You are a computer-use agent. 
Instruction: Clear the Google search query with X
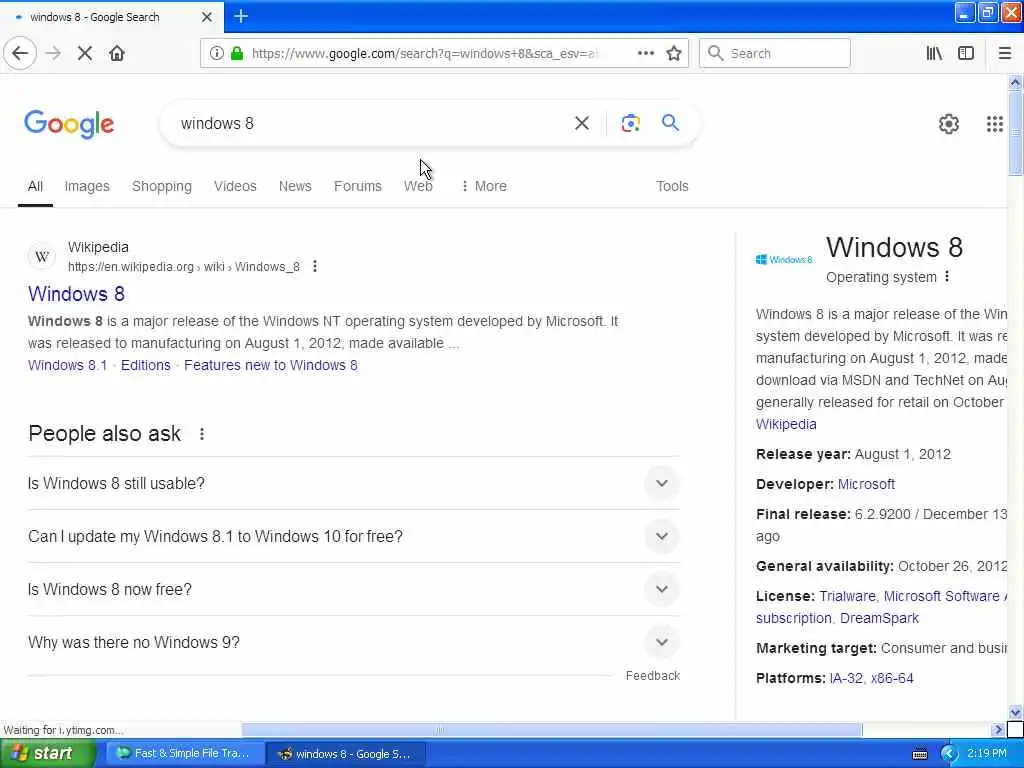click(x=581, y=123)
